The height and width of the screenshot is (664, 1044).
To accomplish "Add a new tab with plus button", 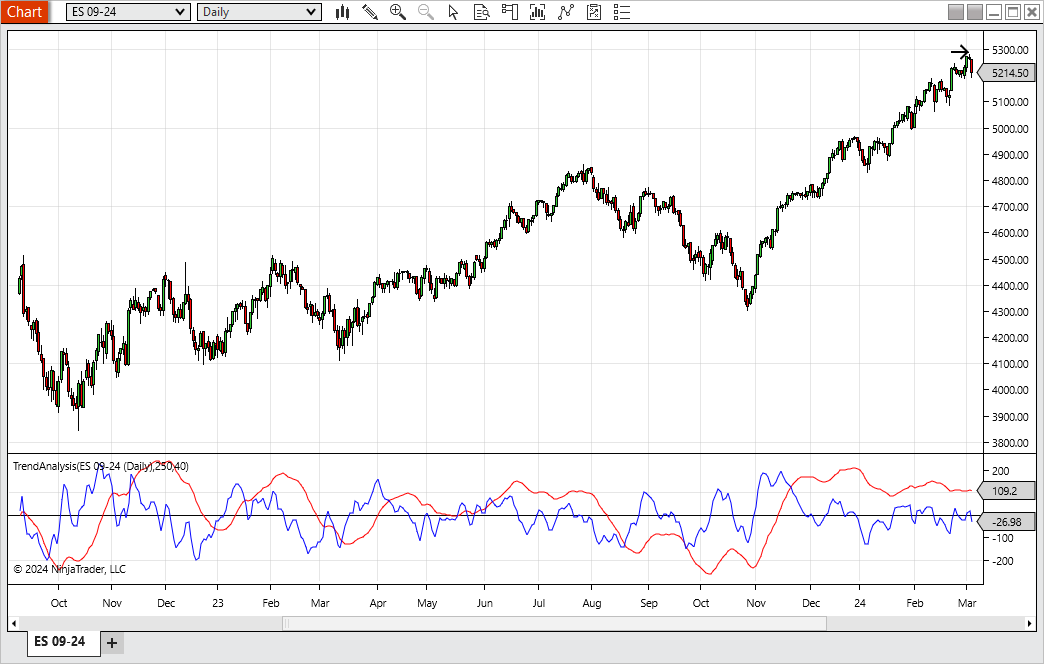I will pyautogui.click(x=113, y=643).
